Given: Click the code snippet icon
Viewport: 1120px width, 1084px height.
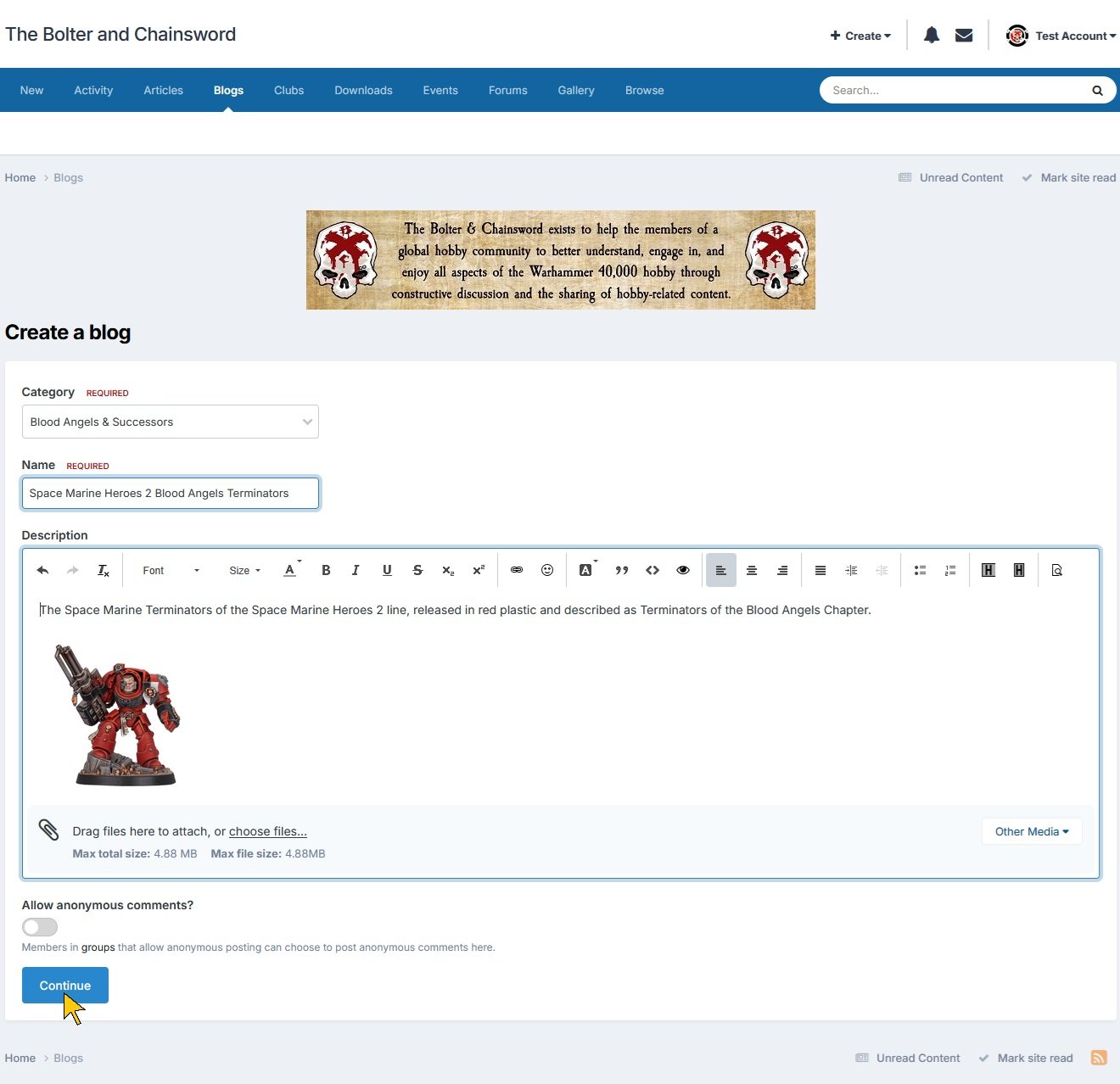Looking at the screenshot, I should coord(652,571).
